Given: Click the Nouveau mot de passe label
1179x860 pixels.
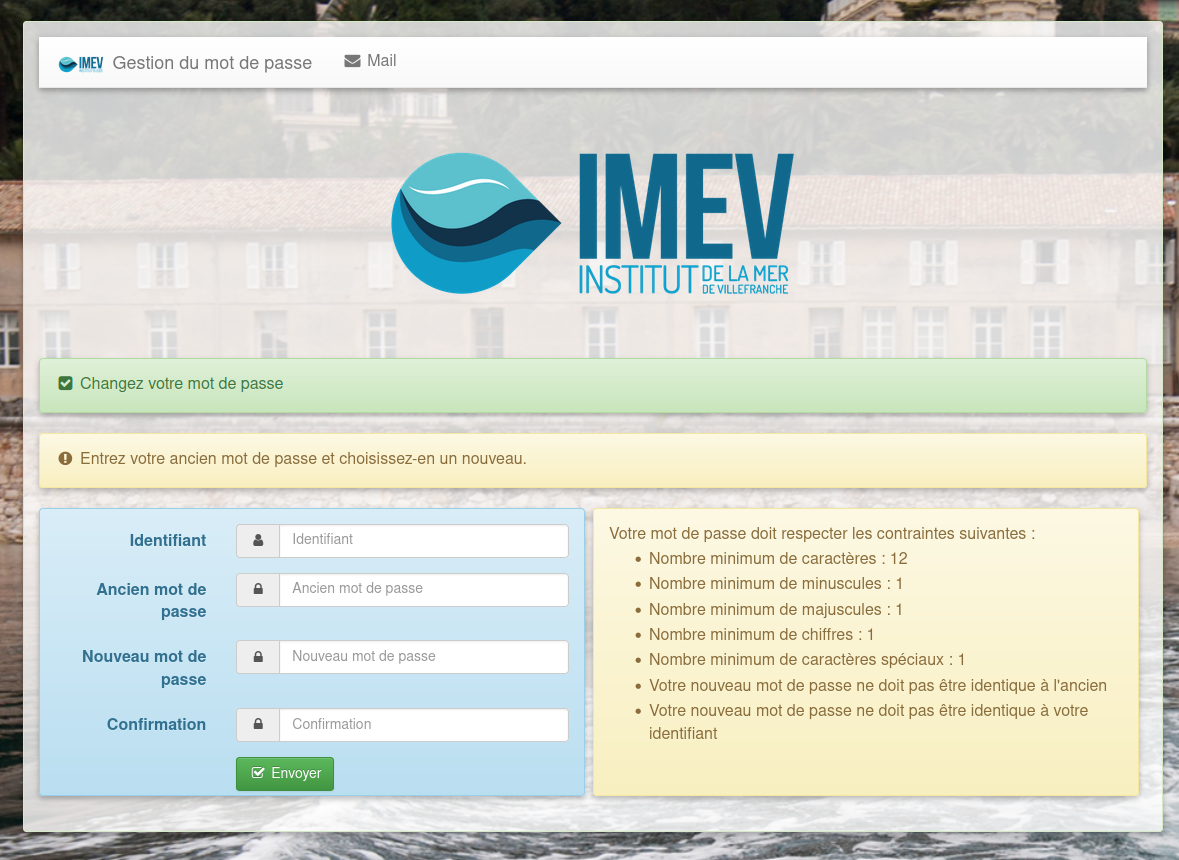Looking at the screenshot, I should [x=144, y=668].
